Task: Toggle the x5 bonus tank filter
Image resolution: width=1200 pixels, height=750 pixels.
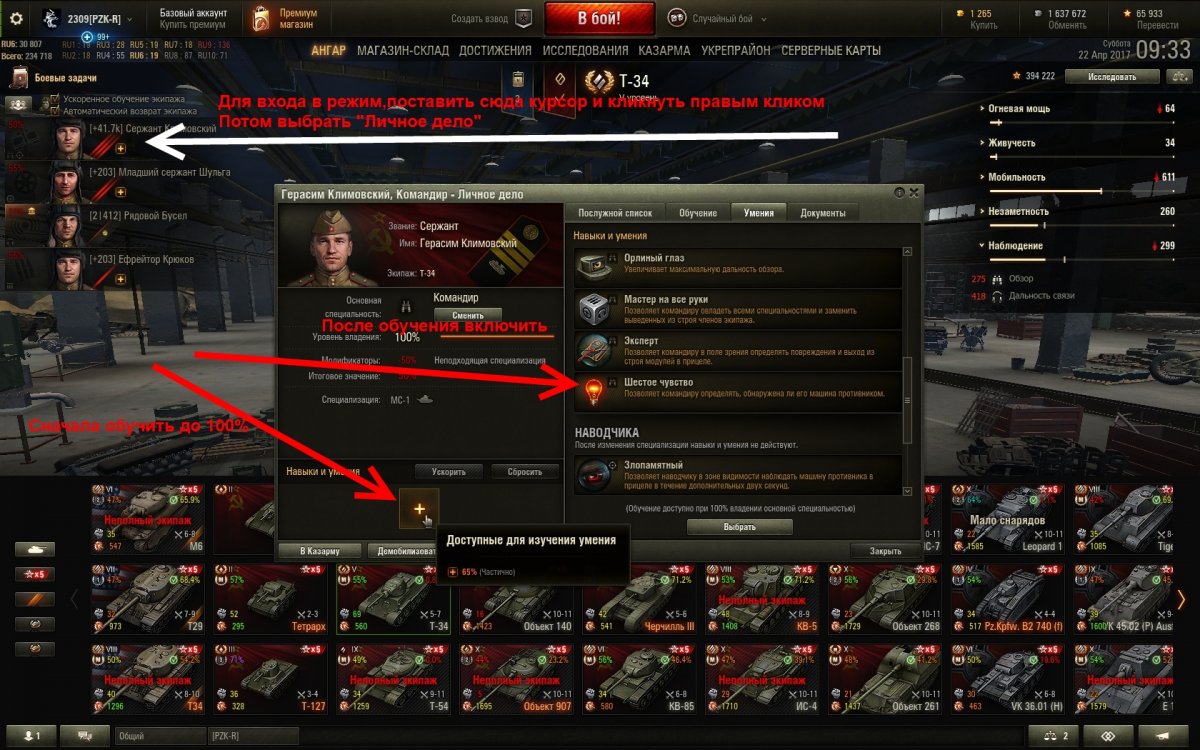Action: 35,574
